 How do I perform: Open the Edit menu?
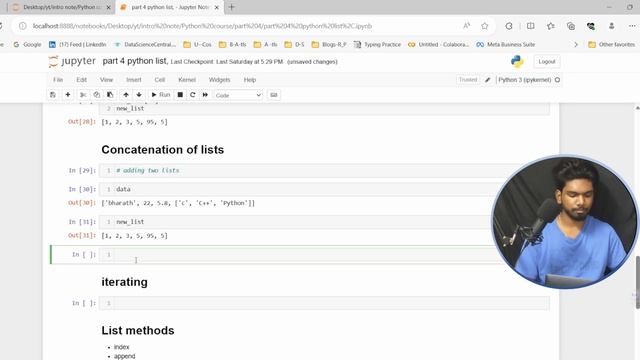click(x=81, y=80)
